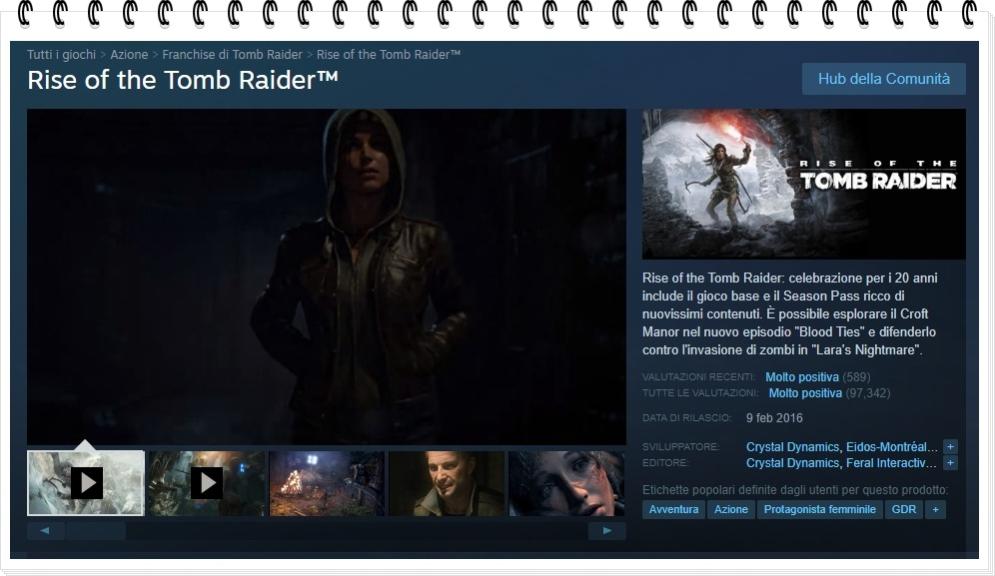Show more tags with plus button
Screen dimensions: 995x576
(935, 510)
